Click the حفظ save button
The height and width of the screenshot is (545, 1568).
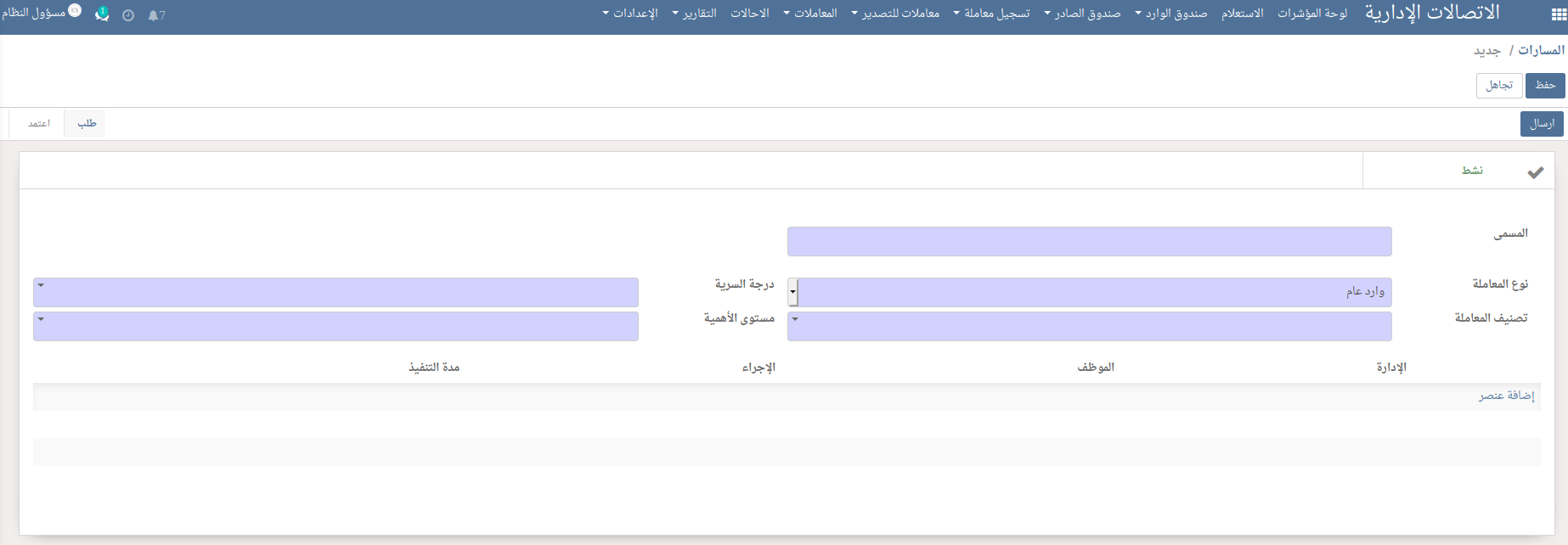pos(1545,85)
